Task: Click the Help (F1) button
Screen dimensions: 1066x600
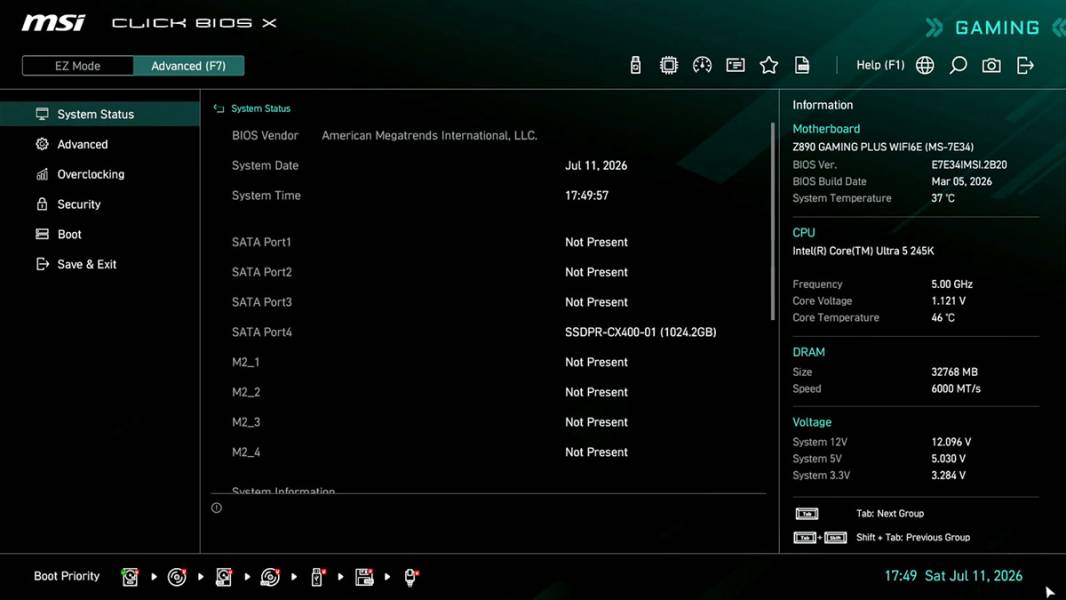Action: coord(880,65)
